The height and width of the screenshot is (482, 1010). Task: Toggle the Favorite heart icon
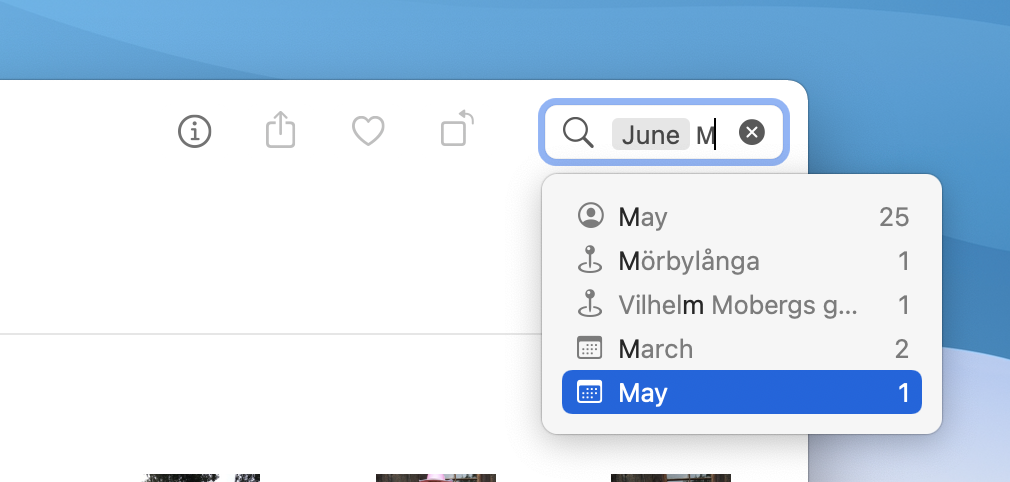click(x=368, y=131)
